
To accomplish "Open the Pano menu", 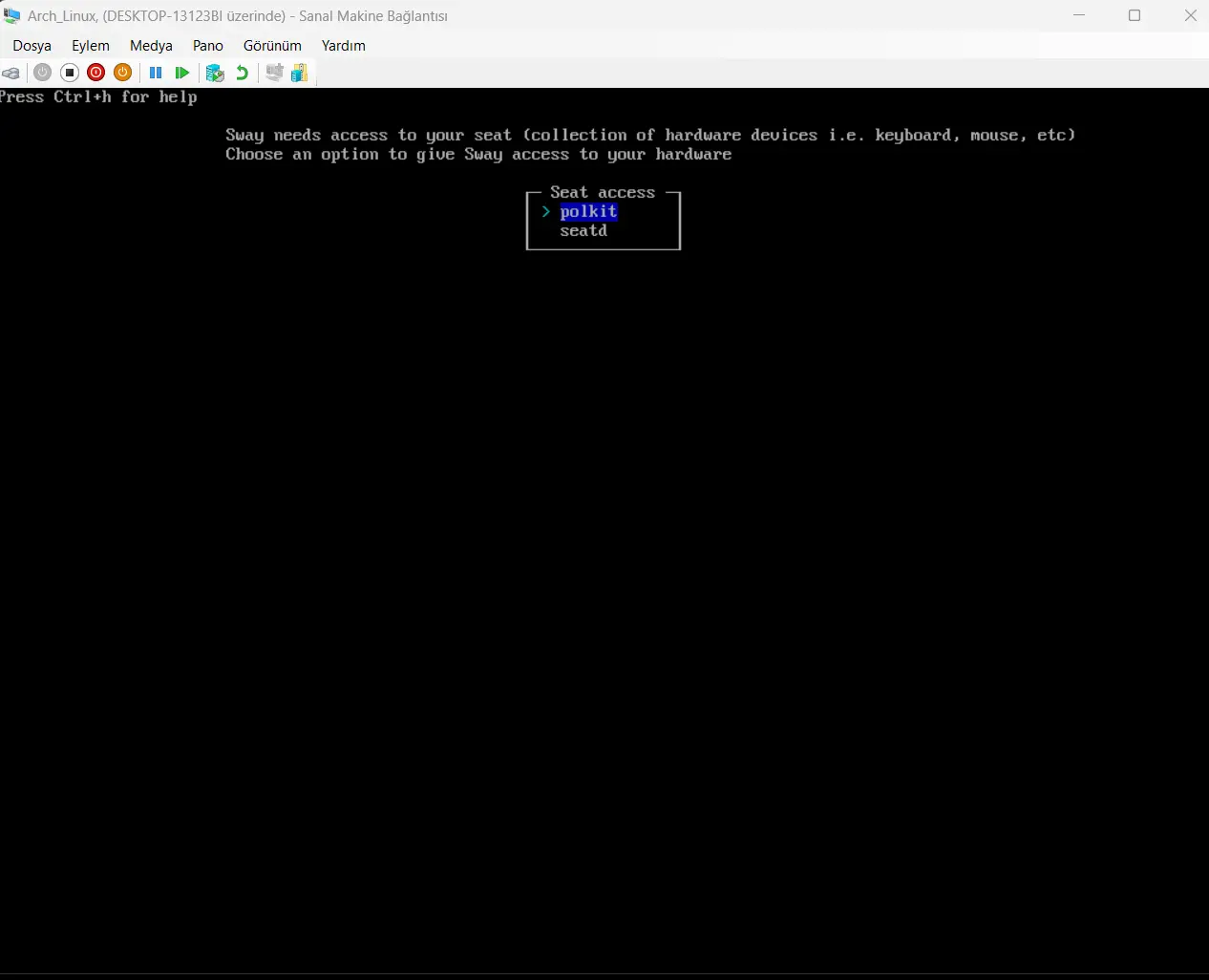I will 208,46.
